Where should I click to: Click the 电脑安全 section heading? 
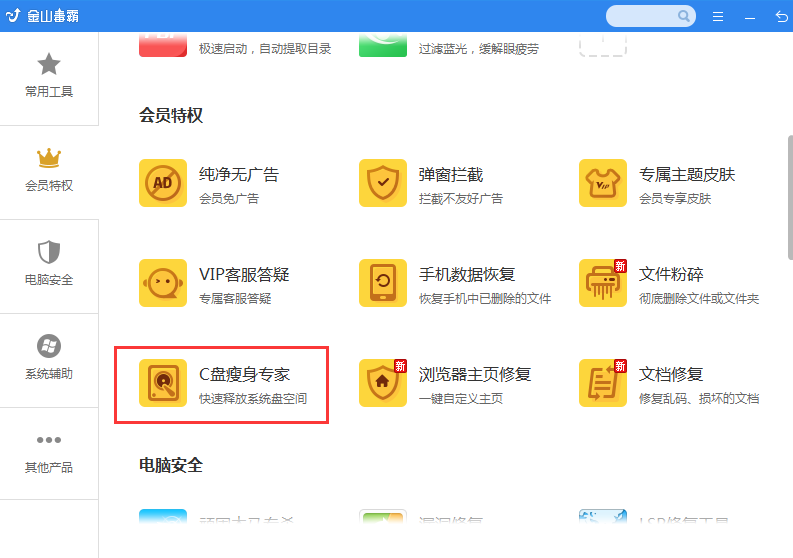tap(171, 465)
